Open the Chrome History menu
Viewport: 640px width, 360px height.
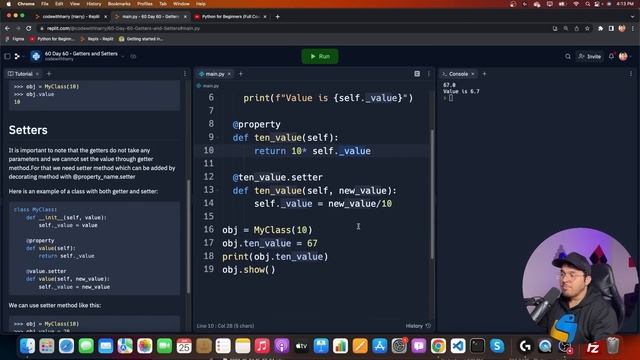(93, 4)
